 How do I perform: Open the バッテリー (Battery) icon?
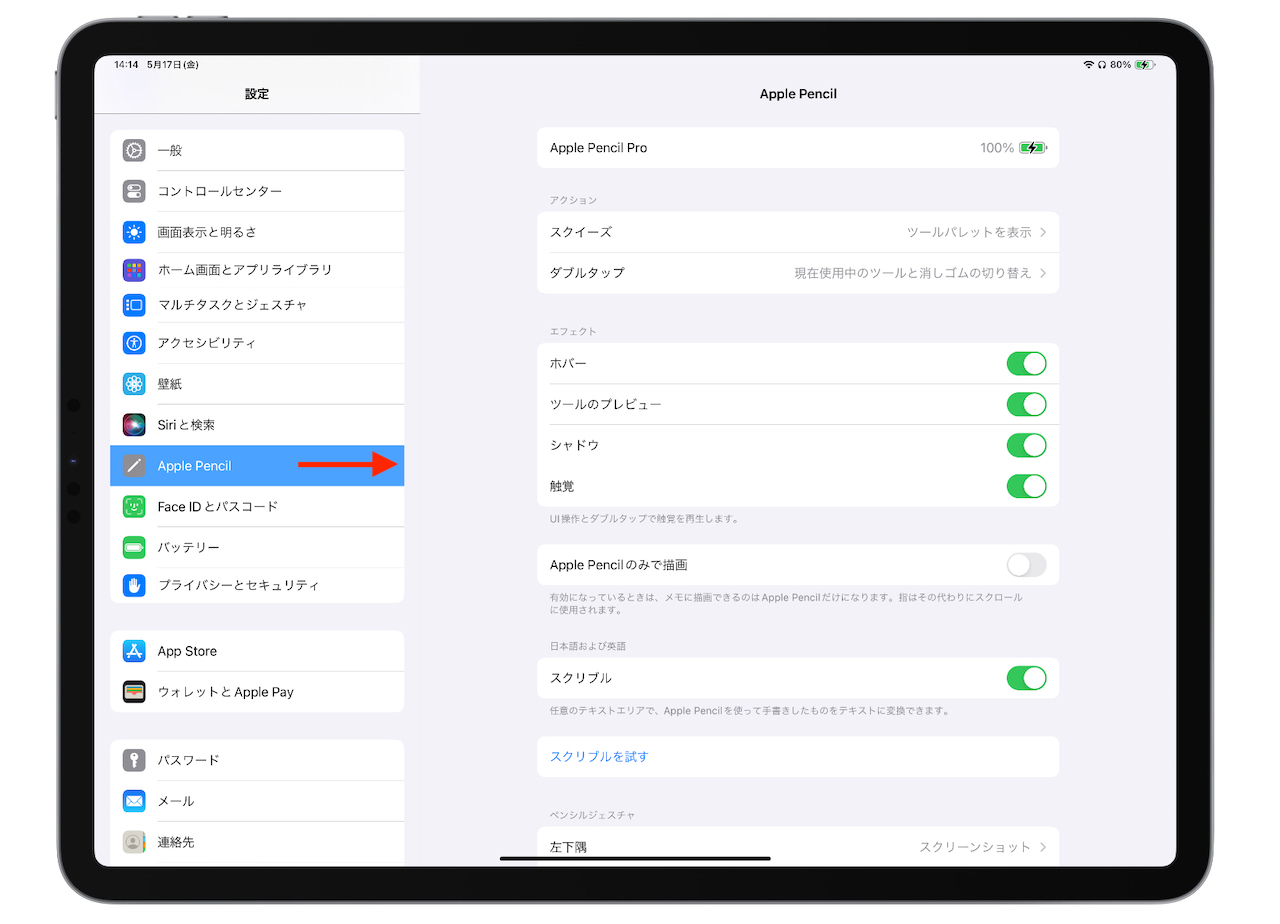[134, 547]
